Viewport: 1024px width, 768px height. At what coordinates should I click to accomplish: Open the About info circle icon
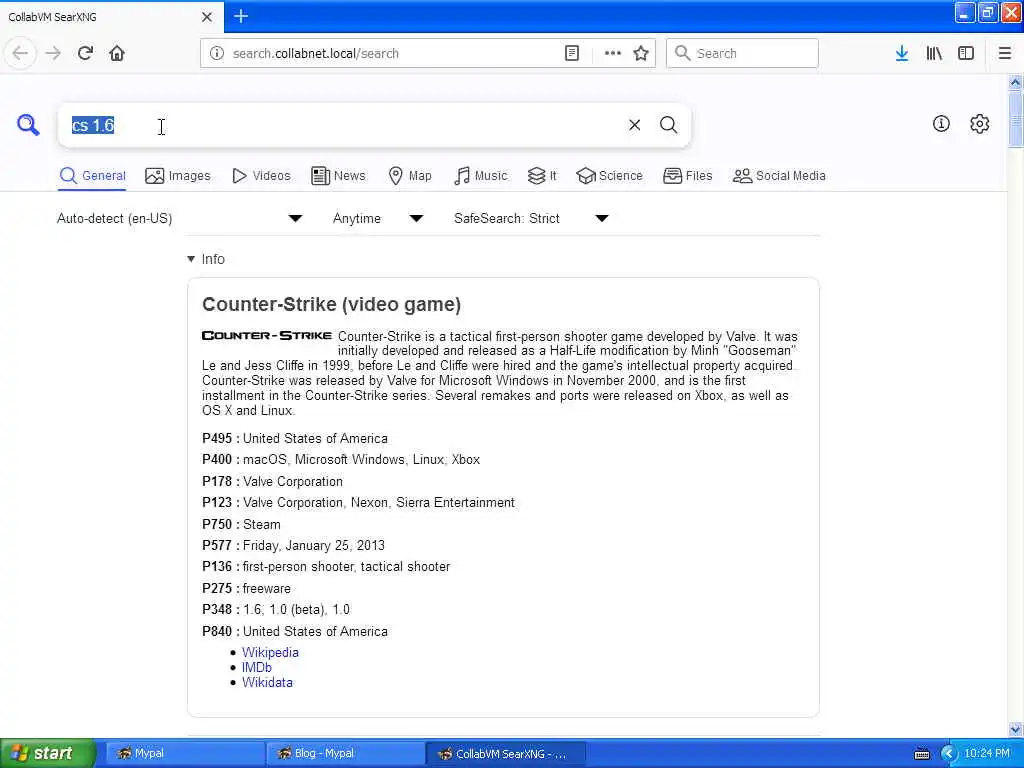click(941, 123)
